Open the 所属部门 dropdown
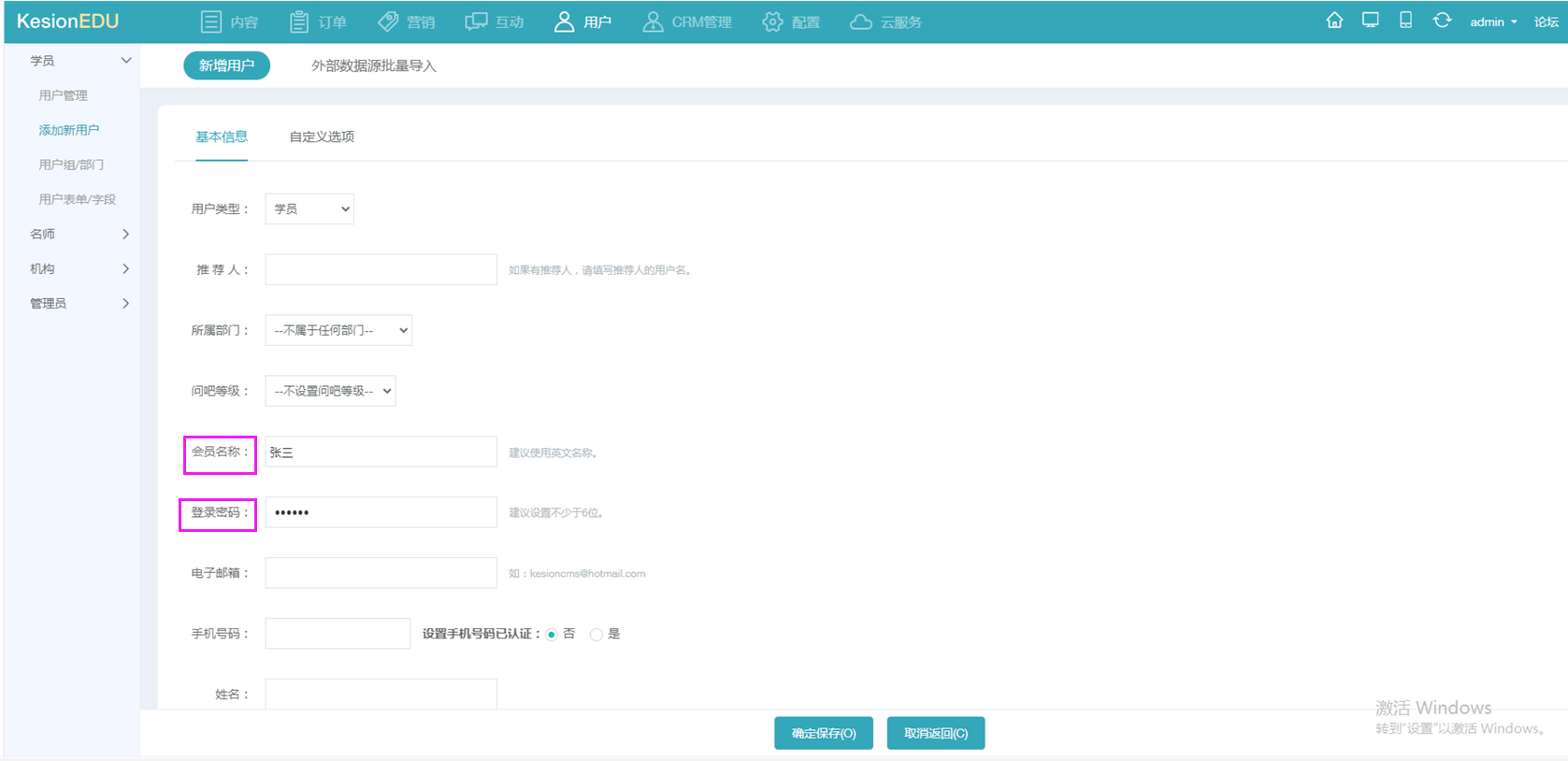 point(338,331)
